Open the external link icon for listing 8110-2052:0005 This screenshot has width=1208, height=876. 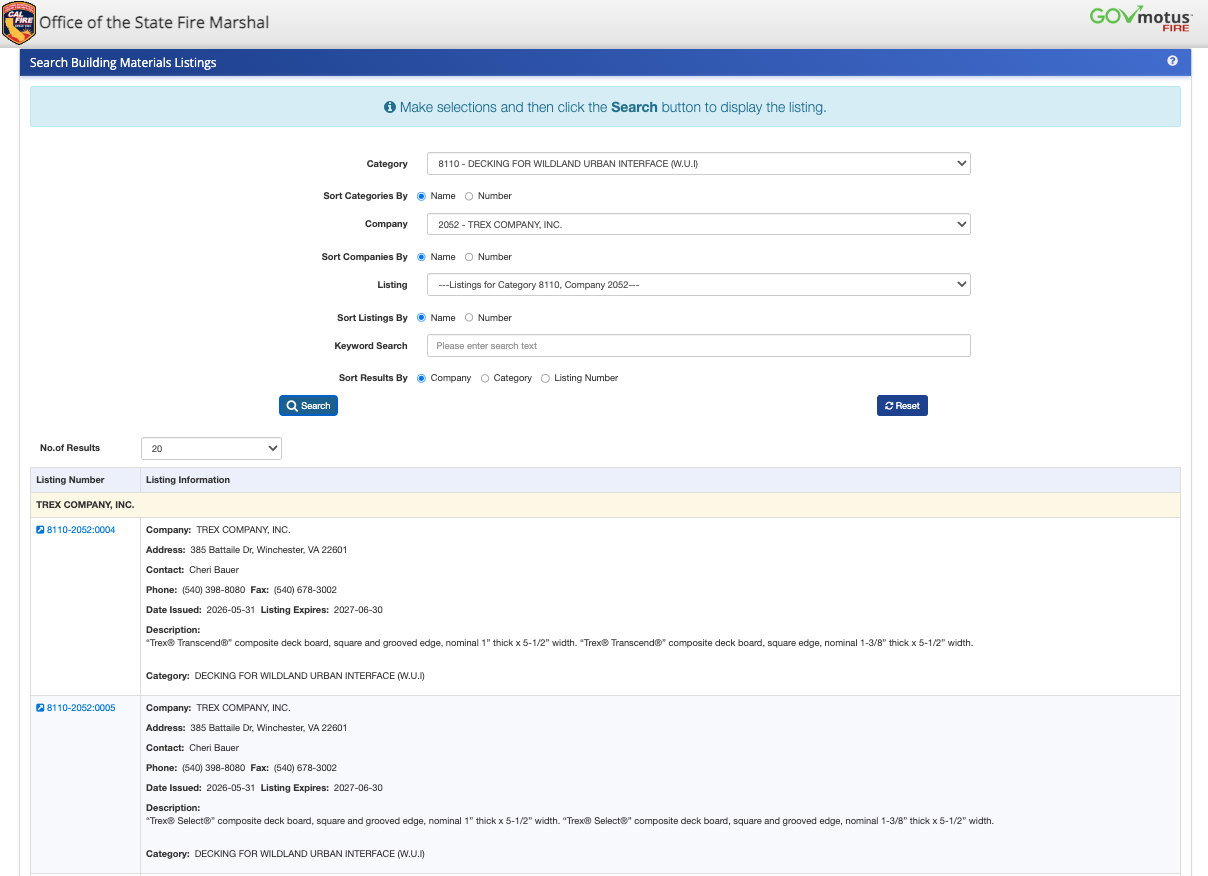click(x=40, y=708)
